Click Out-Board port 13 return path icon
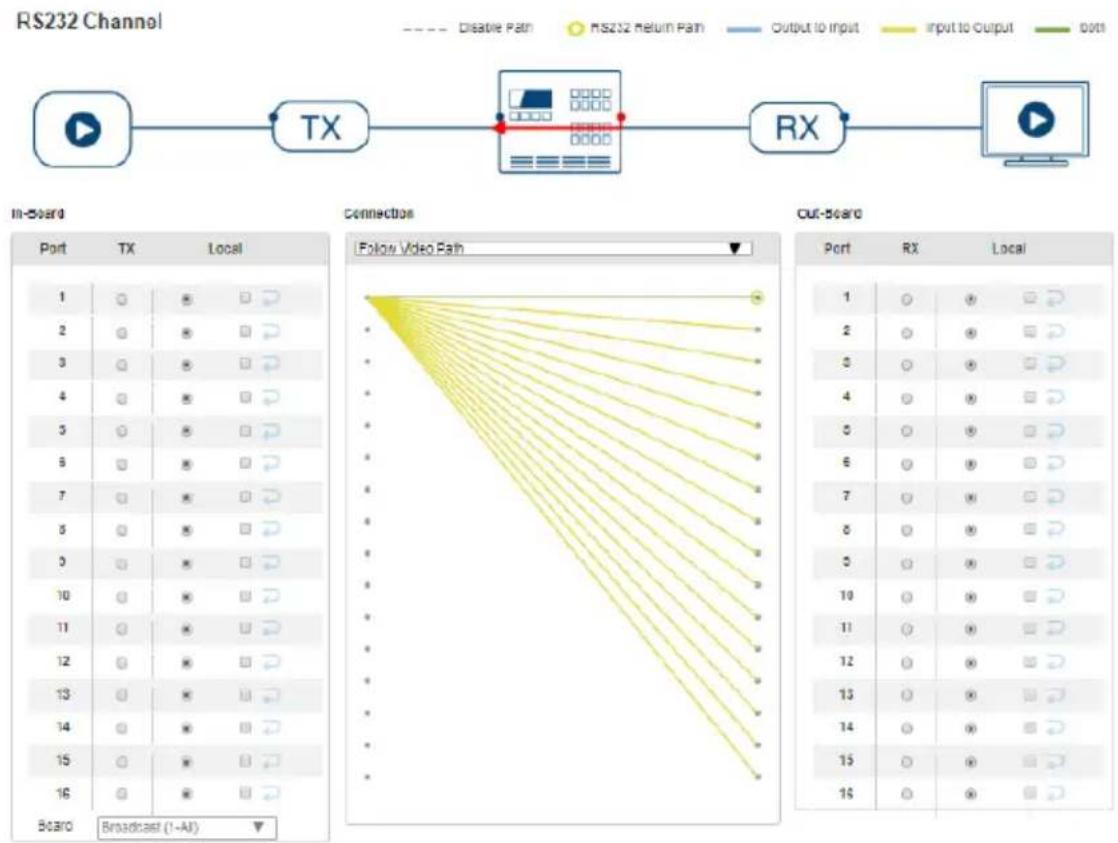 coord(1055,695)
